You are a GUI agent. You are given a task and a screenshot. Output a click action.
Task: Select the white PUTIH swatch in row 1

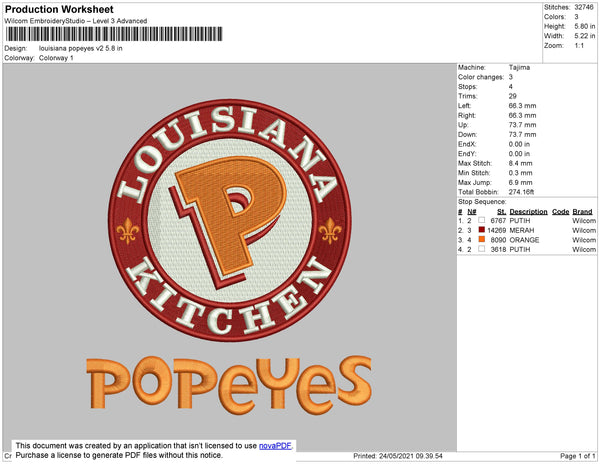click(x=482, y=220)
